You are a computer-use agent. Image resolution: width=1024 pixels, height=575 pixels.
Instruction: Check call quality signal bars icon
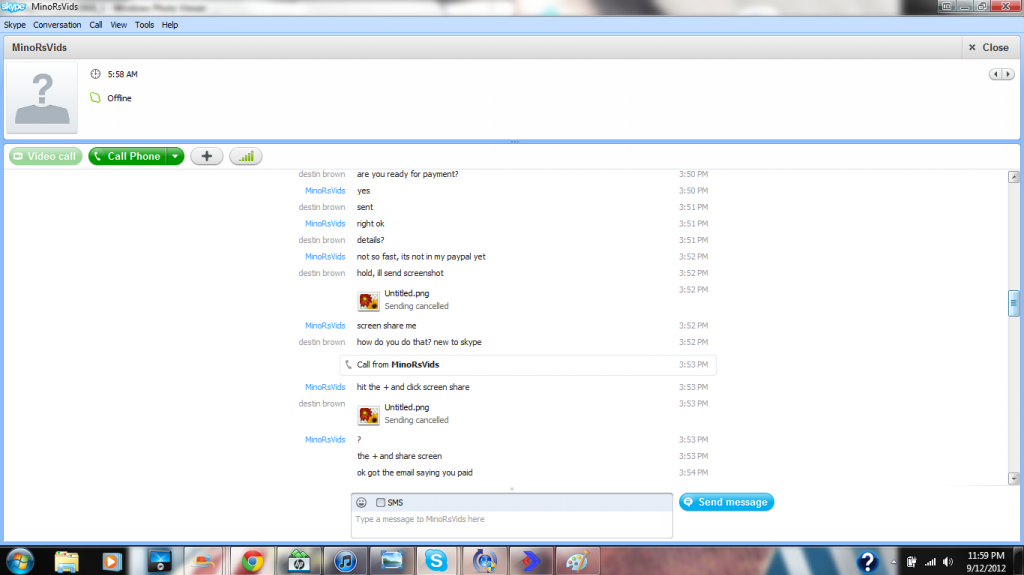(x=246, y=156)
